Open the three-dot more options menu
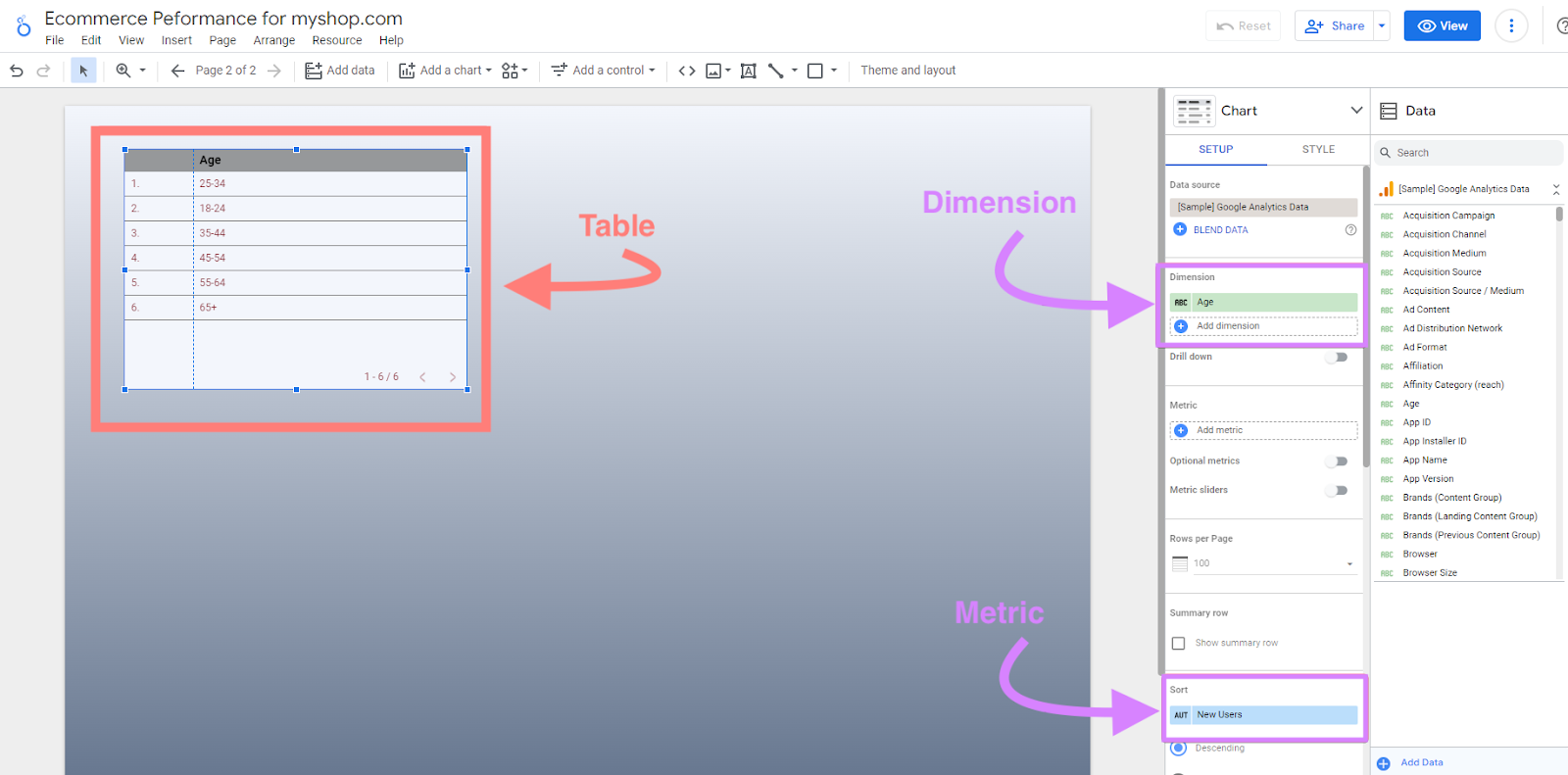The width and height of the screenshot is (1568, 775). pyautogui.click(x=1511, y=26)
